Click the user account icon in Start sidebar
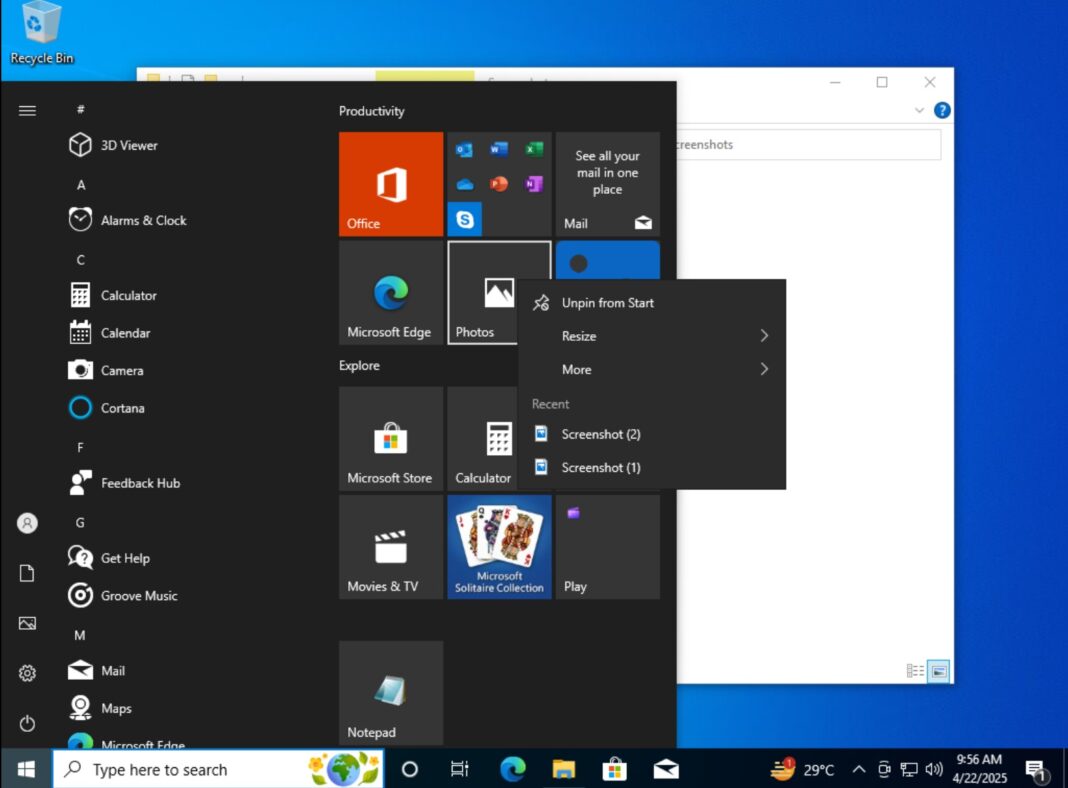The image size is (1068, 788). click(26, 522)
